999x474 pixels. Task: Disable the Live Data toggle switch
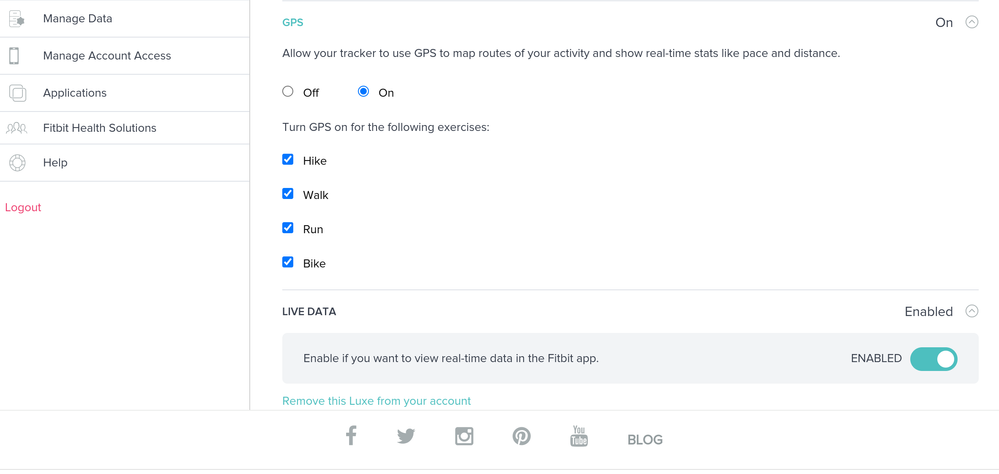[x=933, y=359]
